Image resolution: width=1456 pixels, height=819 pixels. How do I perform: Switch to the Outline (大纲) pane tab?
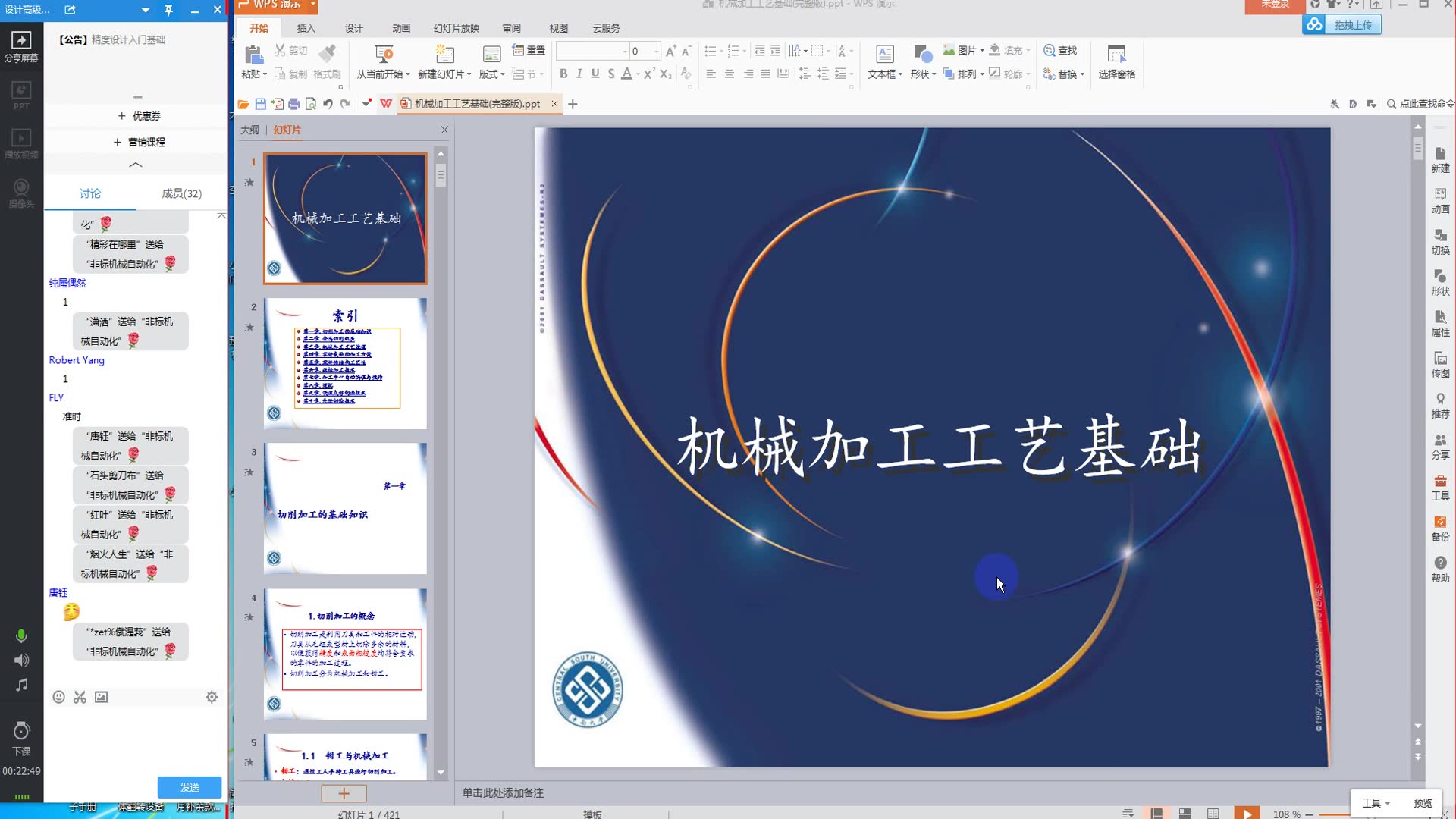[x=249, y=130]
